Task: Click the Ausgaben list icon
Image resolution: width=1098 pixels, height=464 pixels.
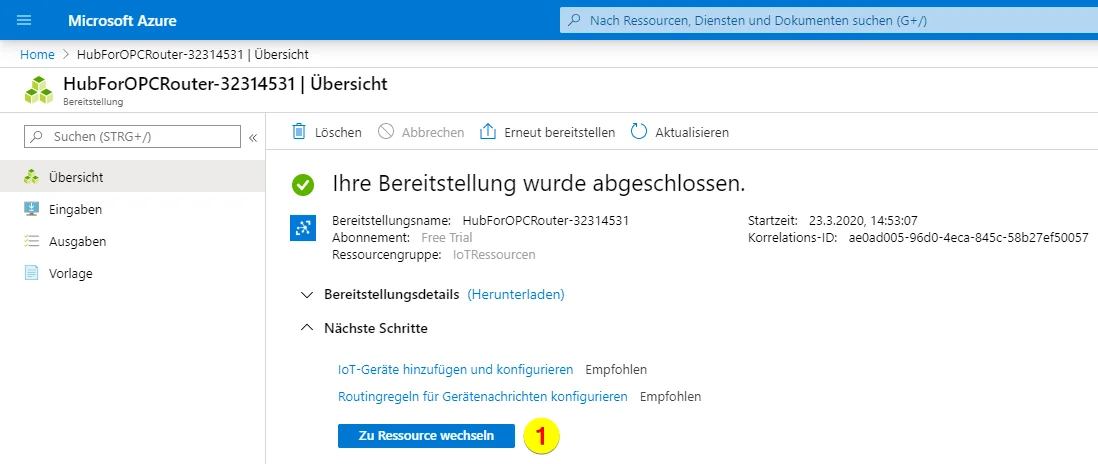Action: pyautogui.click(x=31, y=241)
